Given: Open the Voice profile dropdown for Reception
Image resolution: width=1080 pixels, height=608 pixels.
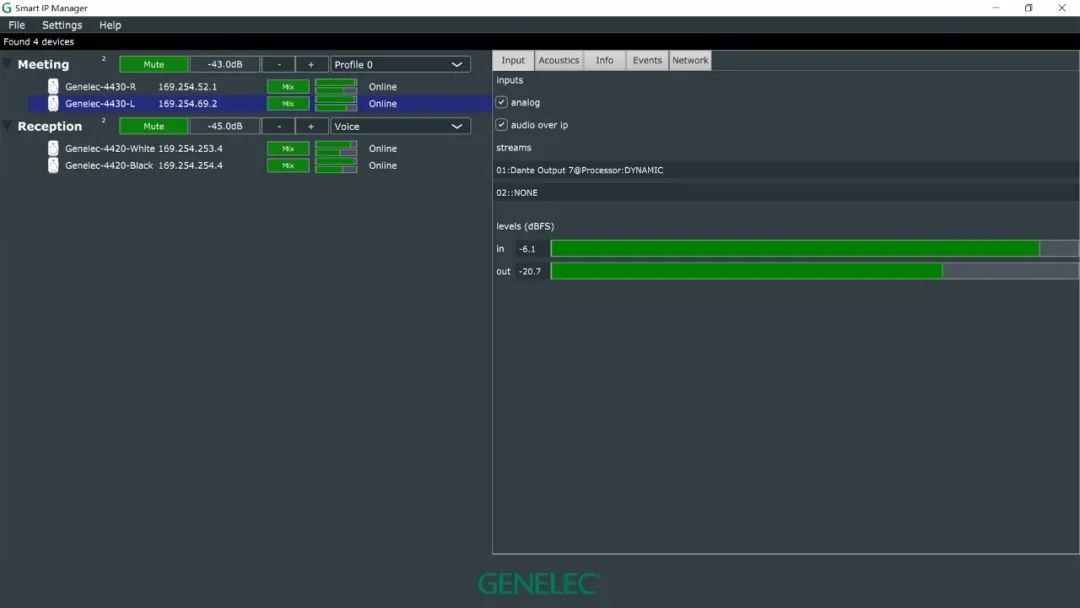Looking at the screenshot, I should coord(400,126).
